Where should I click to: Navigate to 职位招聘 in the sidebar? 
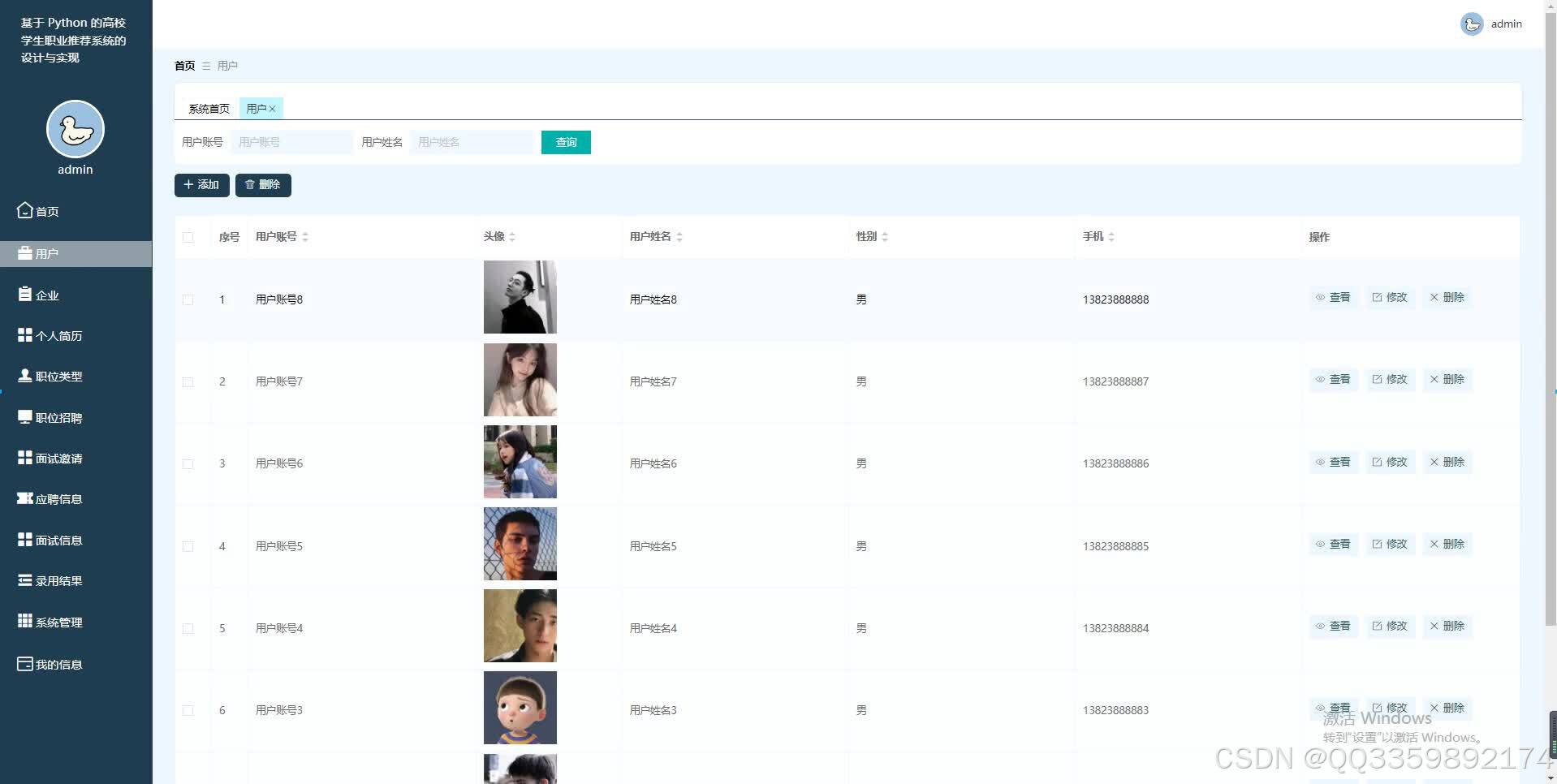[57, 416]
